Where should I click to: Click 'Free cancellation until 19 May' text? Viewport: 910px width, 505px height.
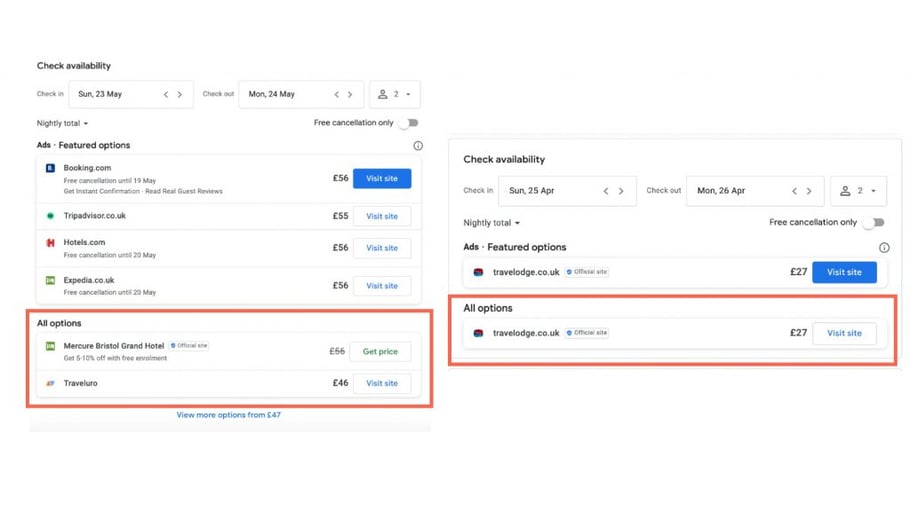[x=110, y=181]
